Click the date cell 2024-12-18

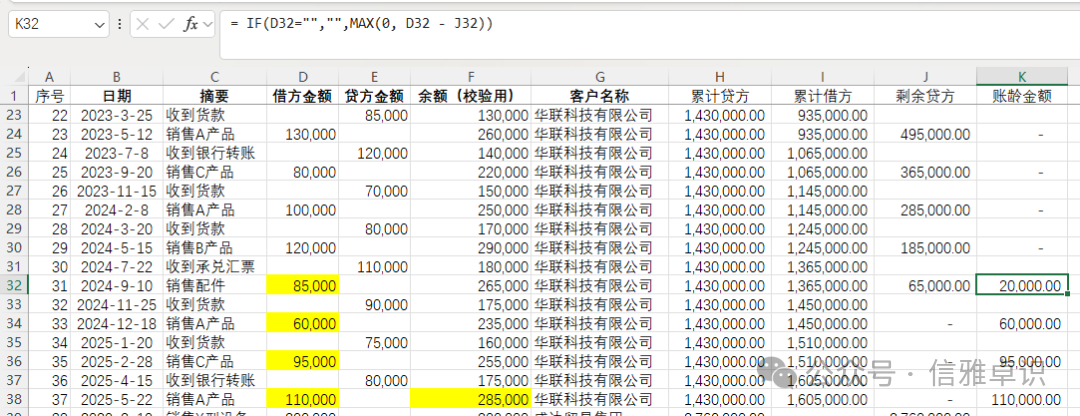pyautogui.click(x=116, y=323)
